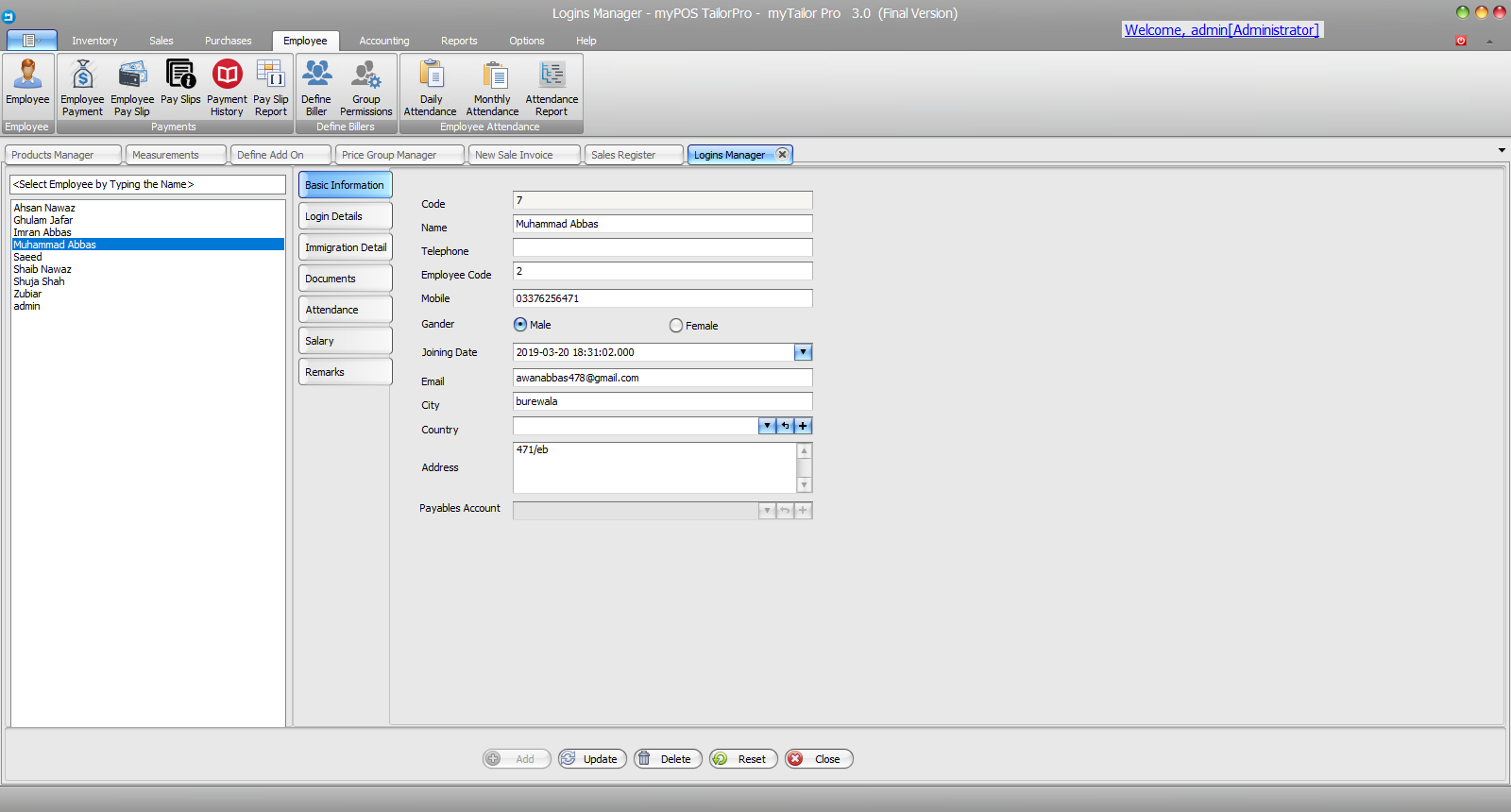
Task: Open the Immigration Detail section
Action: click(346, 247)
